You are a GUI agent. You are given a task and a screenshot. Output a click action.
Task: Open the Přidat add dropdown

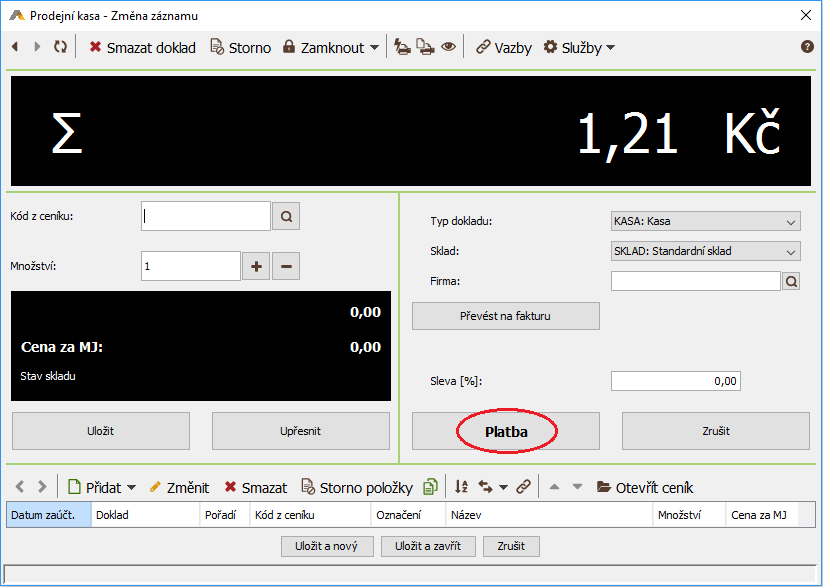[x=102, y=488]
